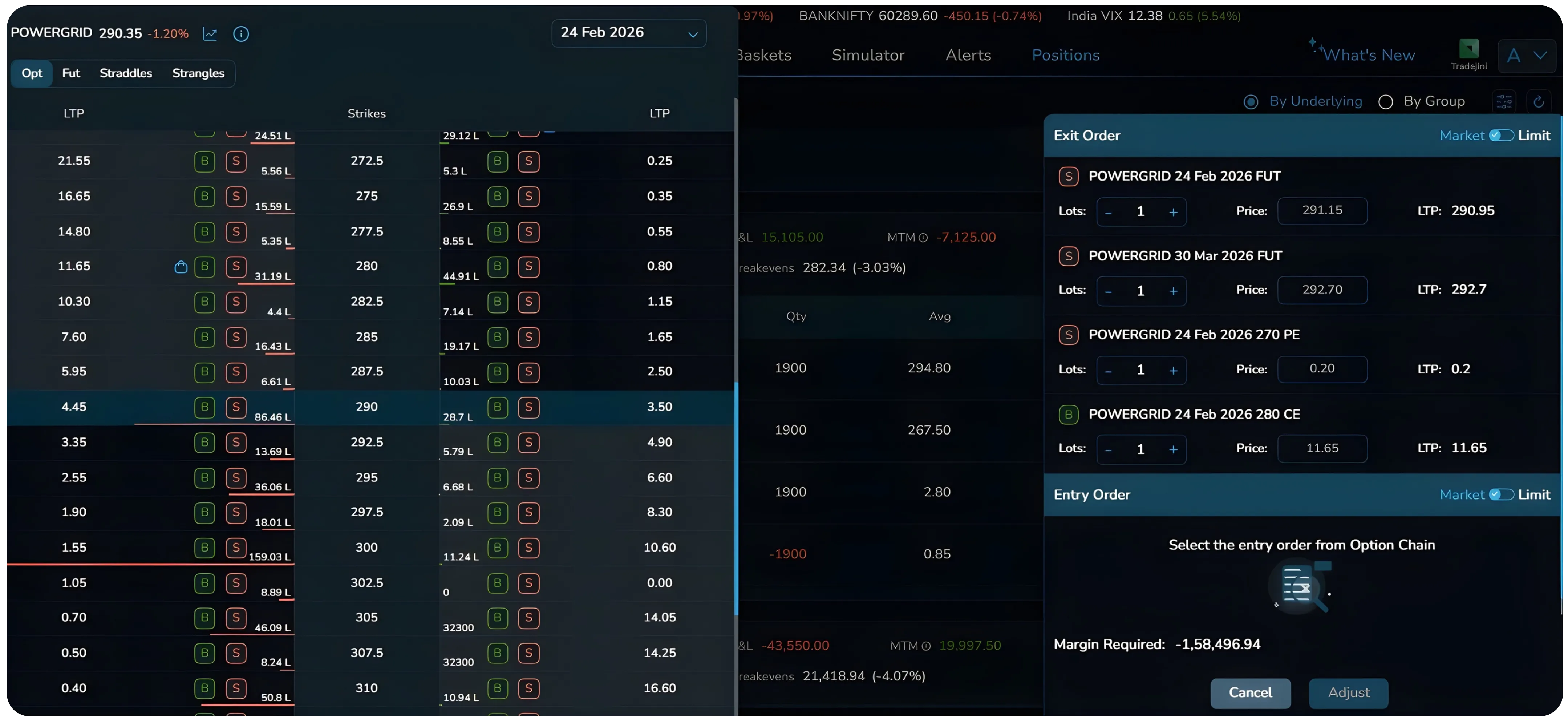Open the POWERGRID price chart icon

(x=210, y=34)
